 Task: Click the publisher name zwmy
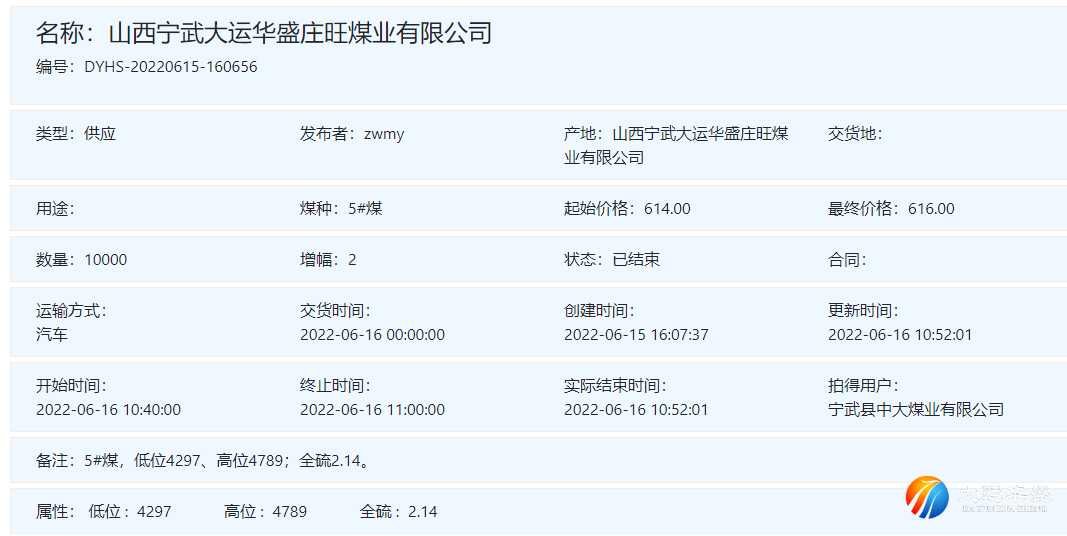[x=384, y=133]
